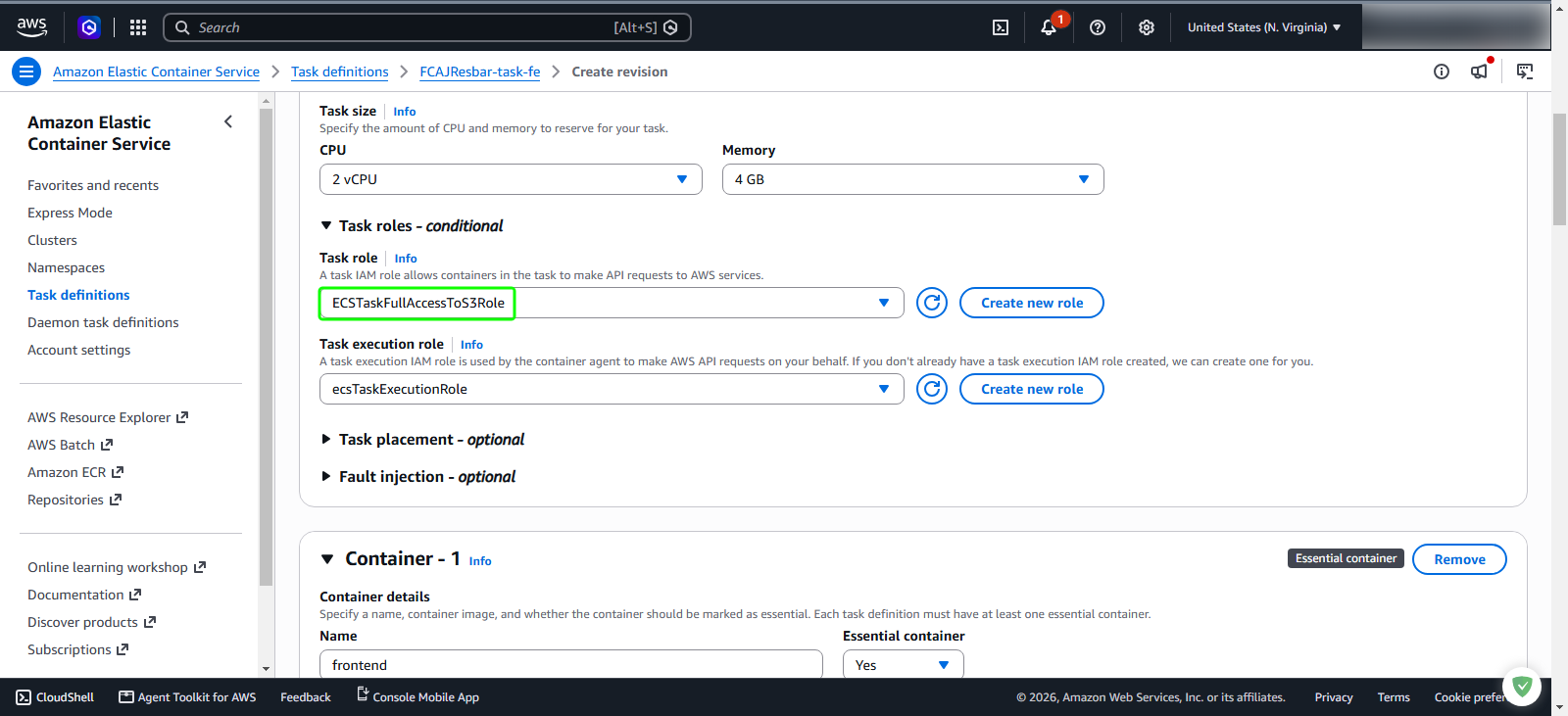The width and height of the screenshot is (1568, 716).
Task: Refresh the Task execution role list
Action: coord(932,389)
